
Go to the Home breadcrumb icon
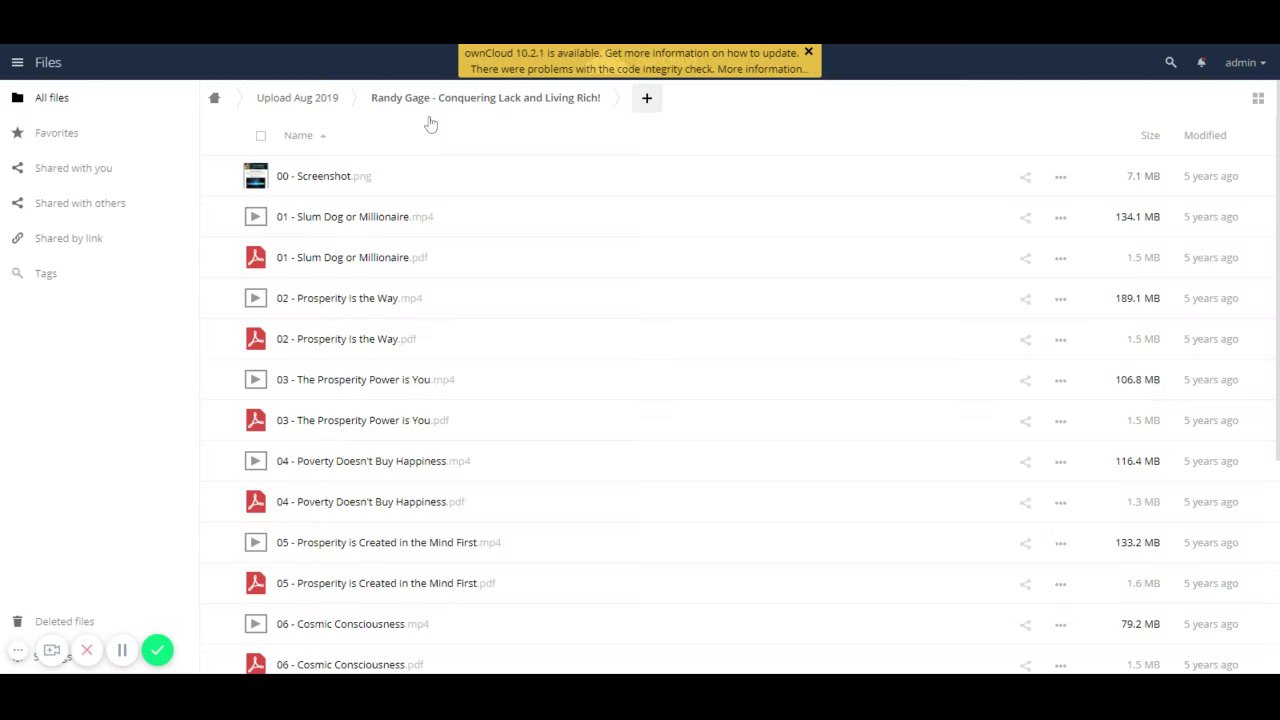tap(214, 98)
